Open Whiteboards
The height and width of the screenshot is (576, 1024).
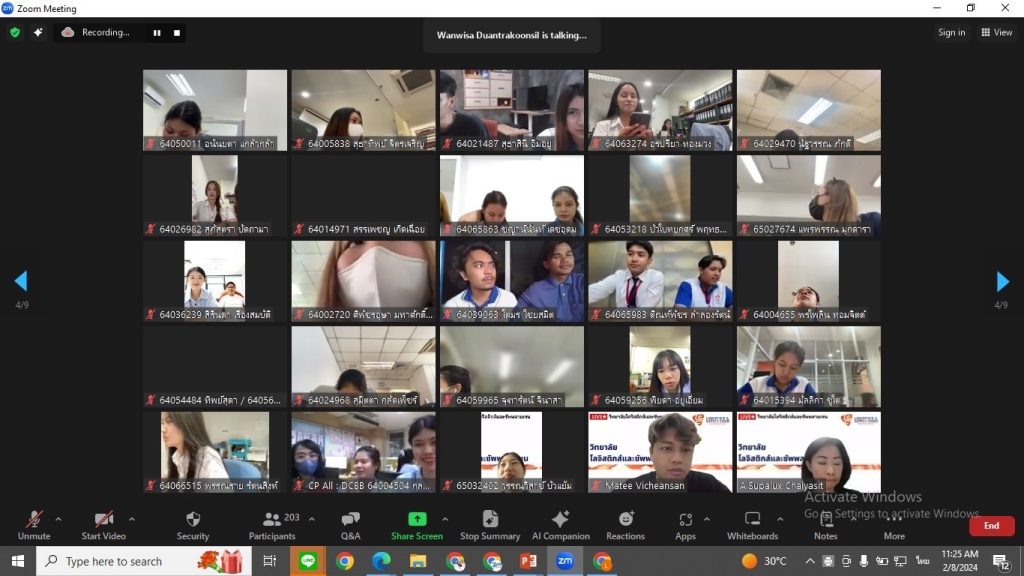click(752, 526)
